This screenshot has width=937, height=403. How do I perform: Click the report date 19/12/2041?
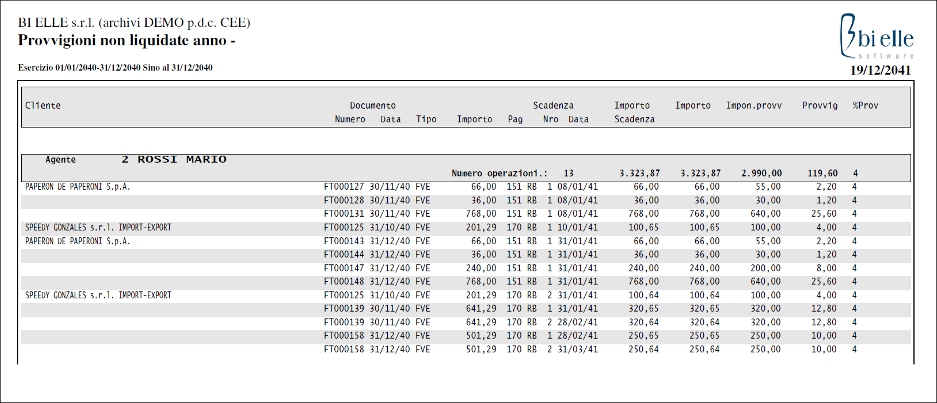pyautogui.click(x=880, y=71)
